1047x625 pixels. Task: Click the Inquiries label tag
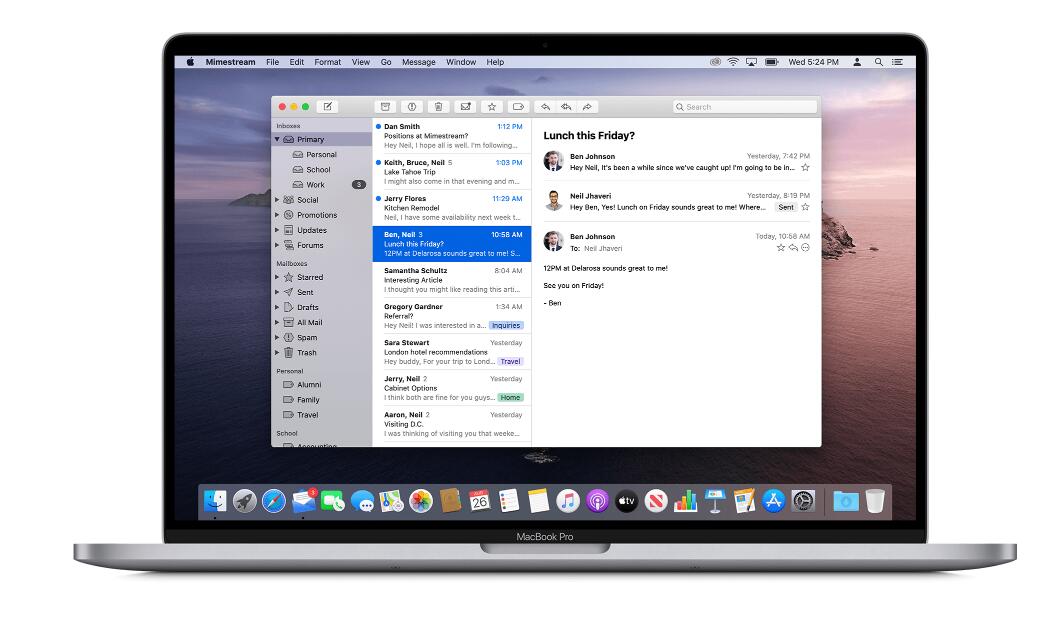[x=506, y=326]
